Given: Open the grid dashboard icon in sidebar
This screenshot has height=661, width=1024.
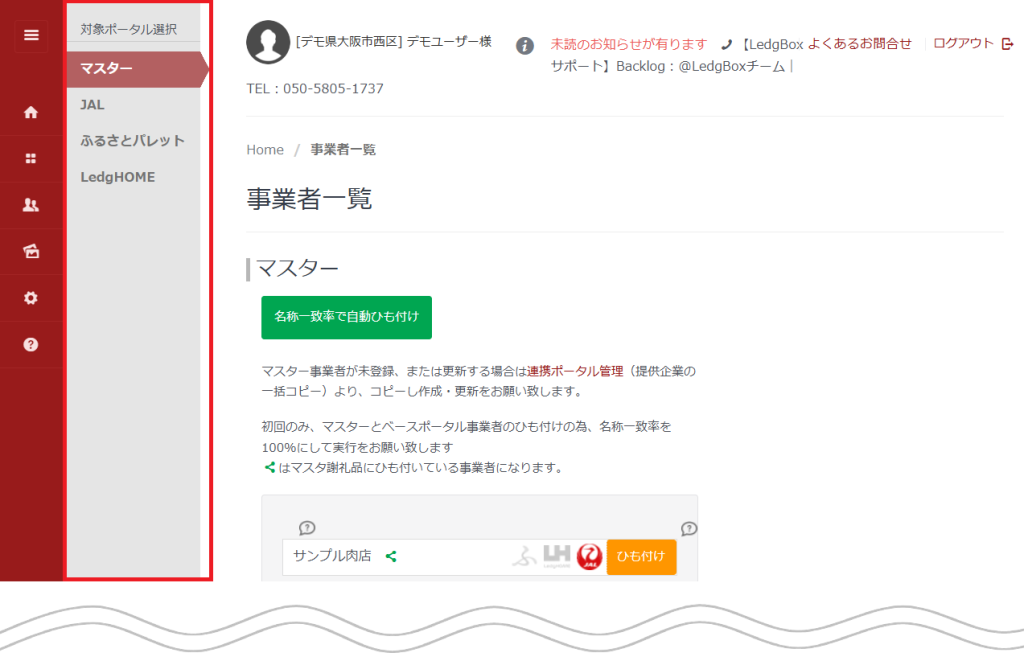Looking at the screenshot, I should [x=31, y=158].
